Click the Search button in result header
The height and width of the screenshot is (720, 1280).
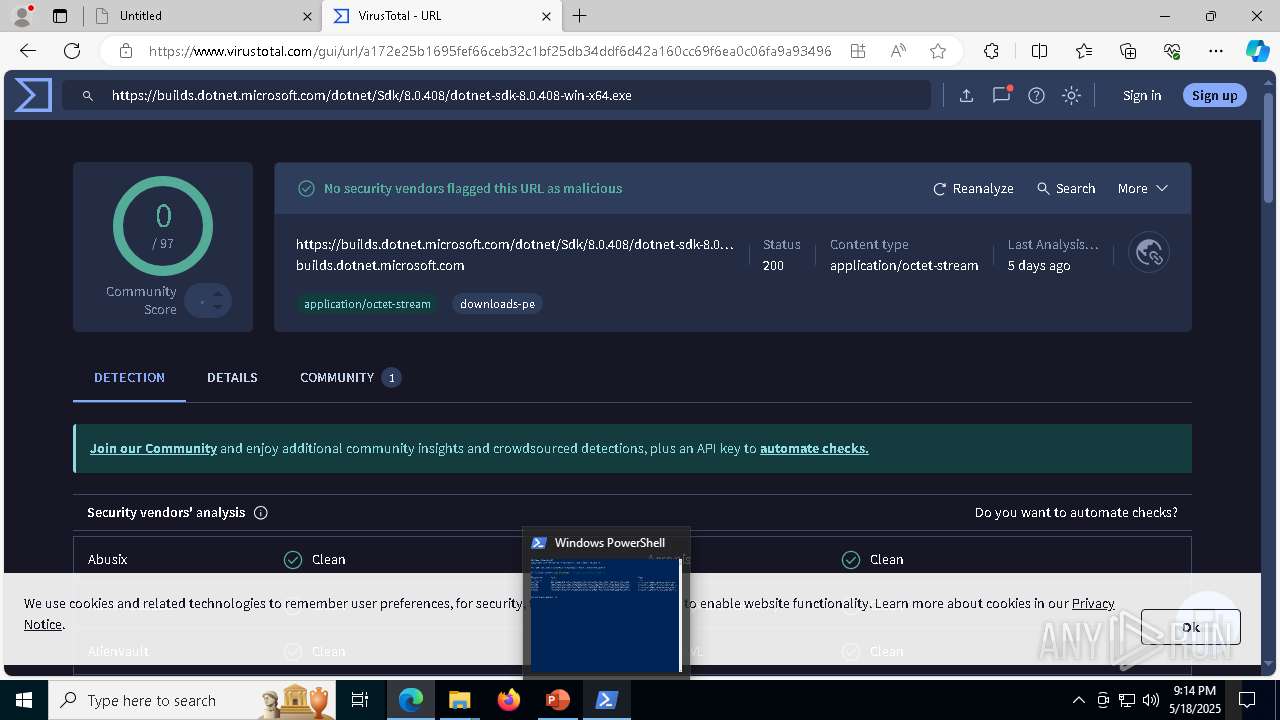1066,188
